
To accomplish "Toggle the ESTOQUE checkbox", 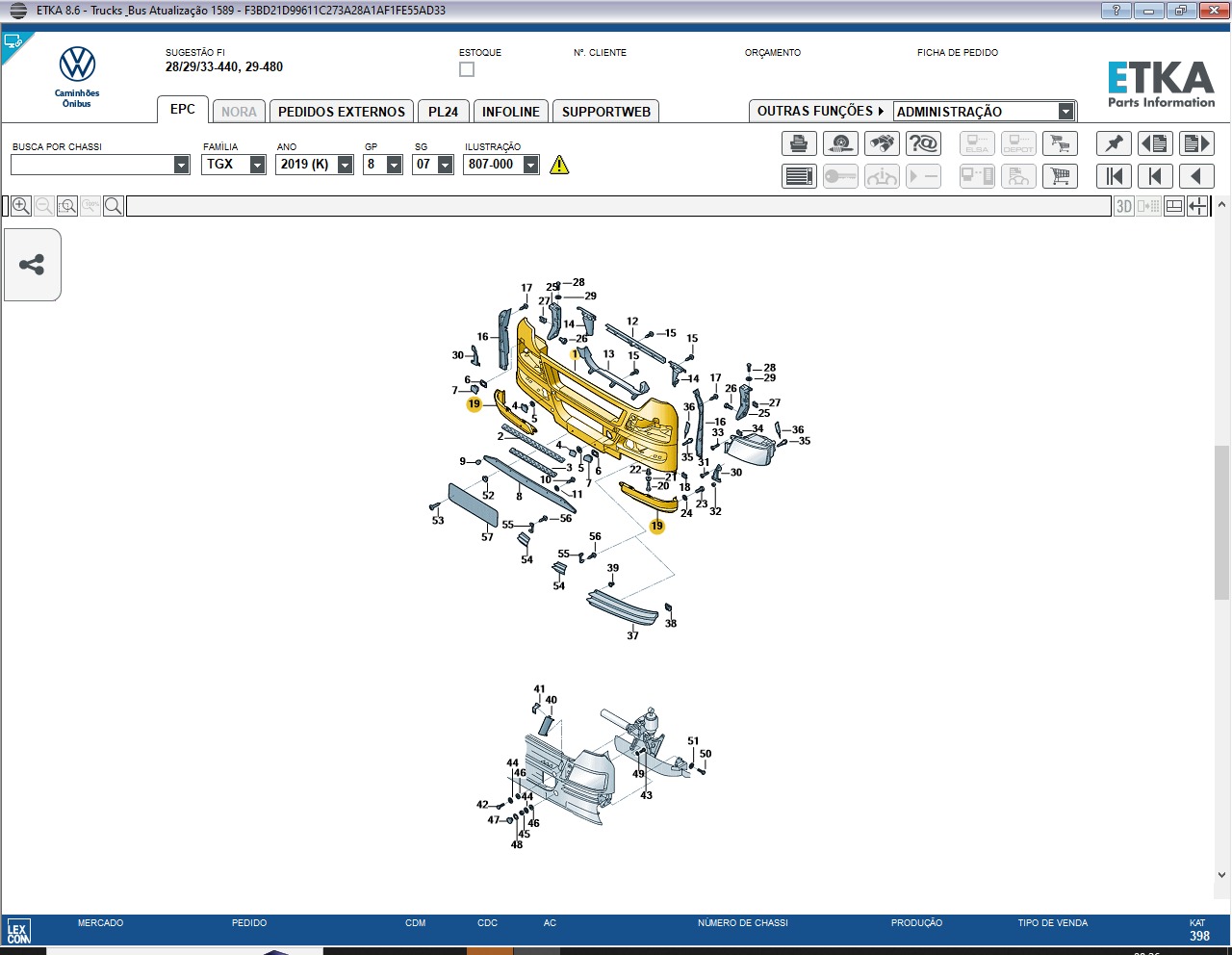I will pos(467,69).
